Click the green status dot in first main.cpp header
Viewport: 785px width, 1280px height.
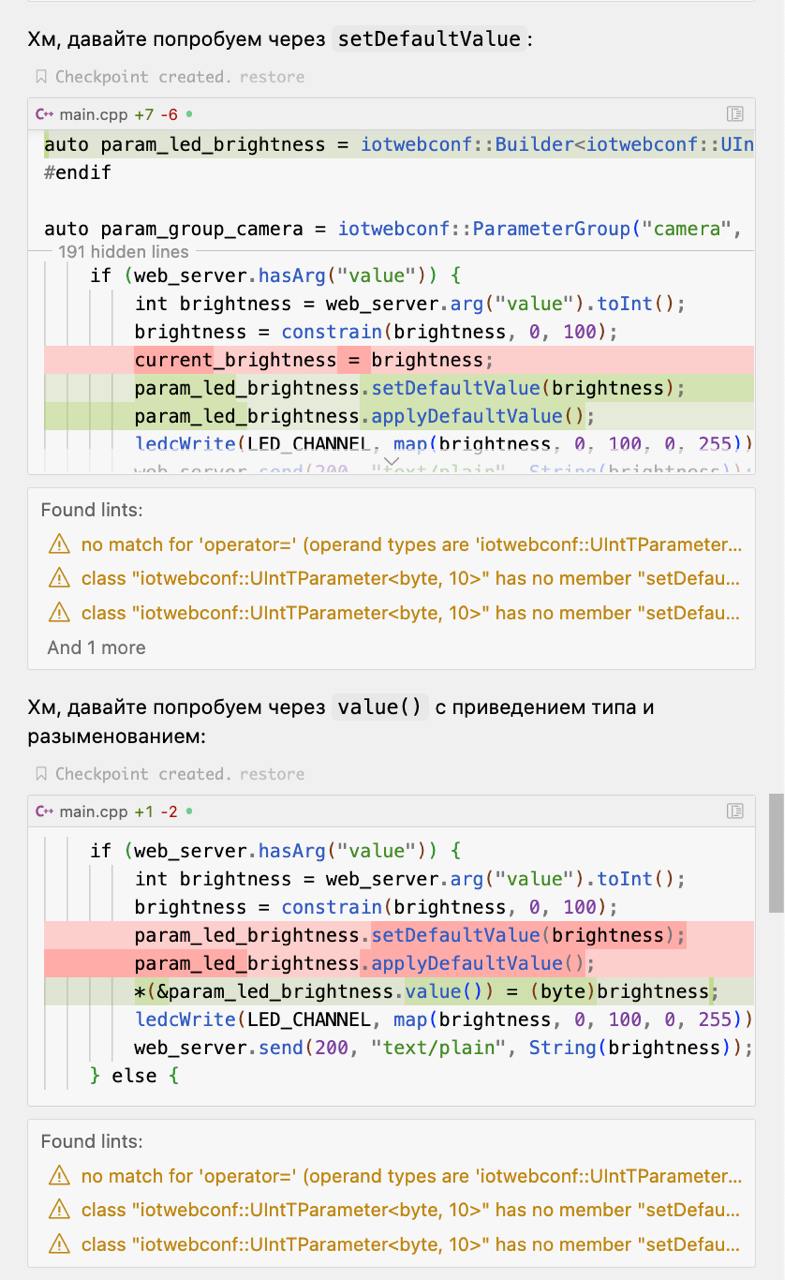189,114
